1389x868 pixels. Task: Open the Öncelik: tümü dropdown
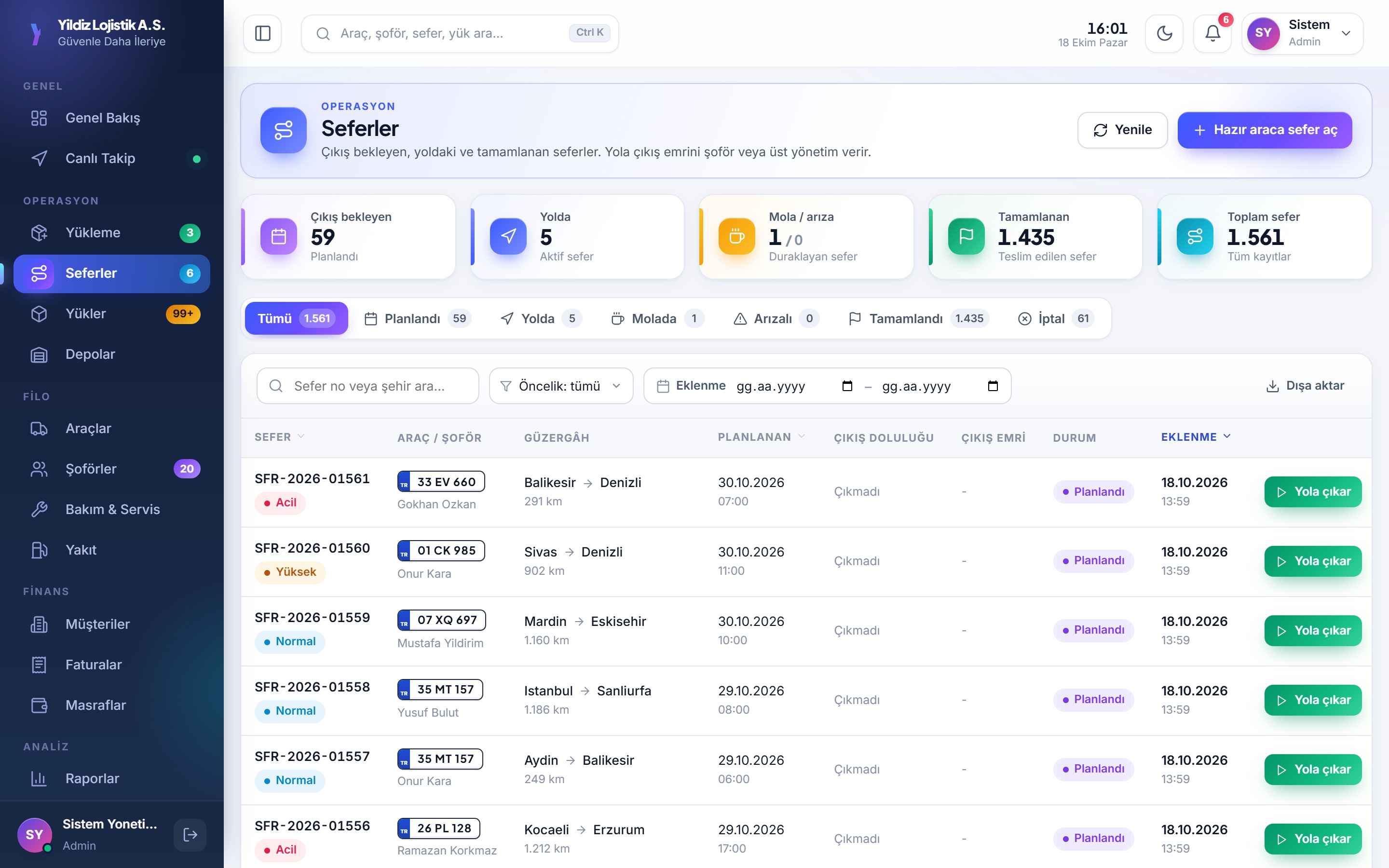click(561, 386)
